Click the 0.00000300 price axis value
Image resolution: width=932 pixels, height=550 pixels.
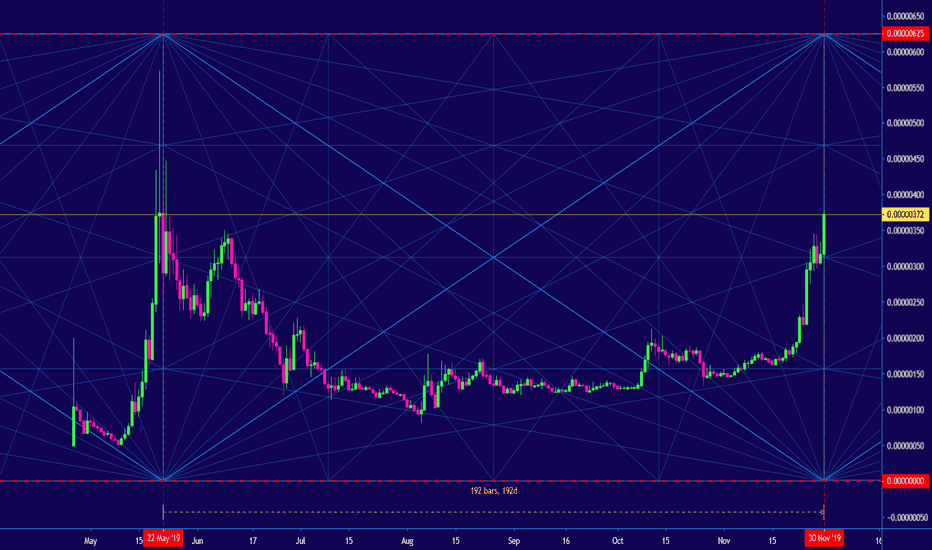(906, 267)
